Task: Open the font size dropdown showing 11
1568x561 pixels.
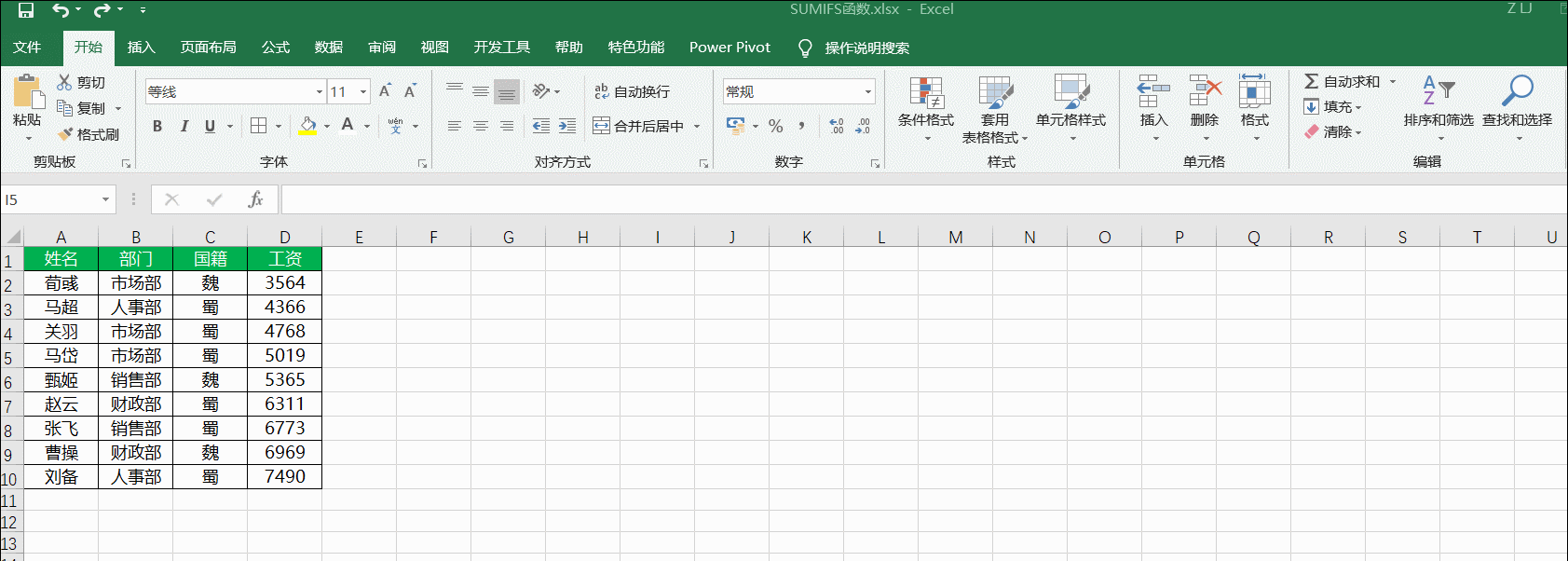Action: pos(363,91)
